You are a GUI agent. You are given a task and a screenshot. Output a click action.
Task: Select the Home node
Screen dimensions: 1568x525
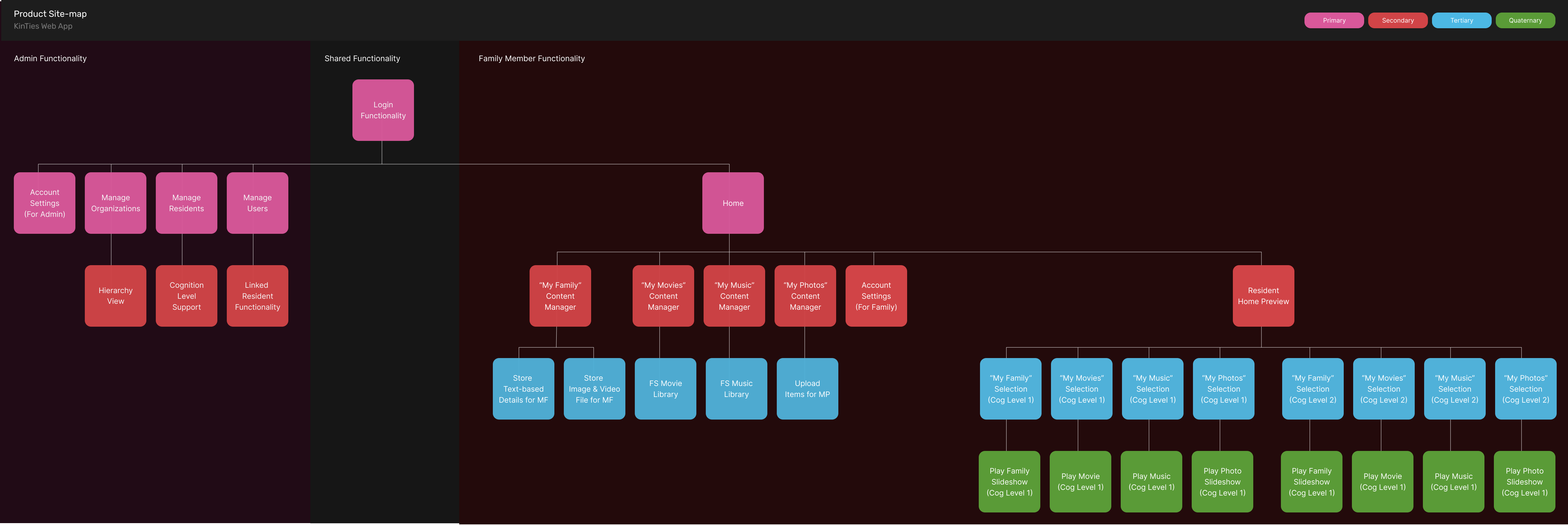(x=733, y=203)
